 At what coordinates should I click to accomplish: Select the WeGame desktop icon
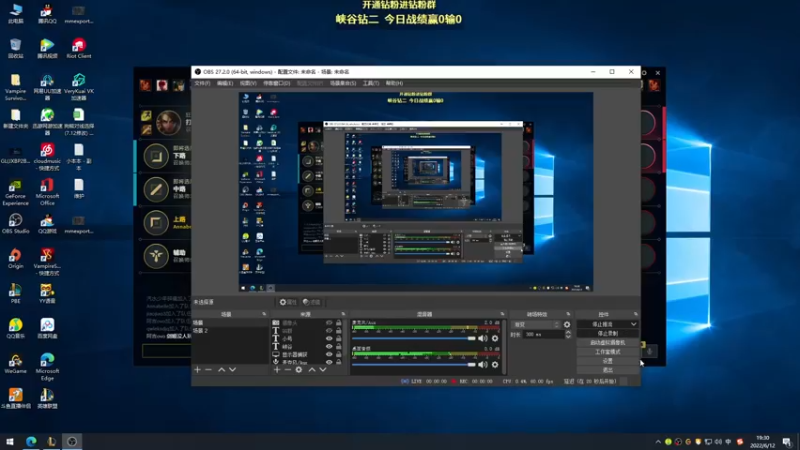tap(15, 364)
